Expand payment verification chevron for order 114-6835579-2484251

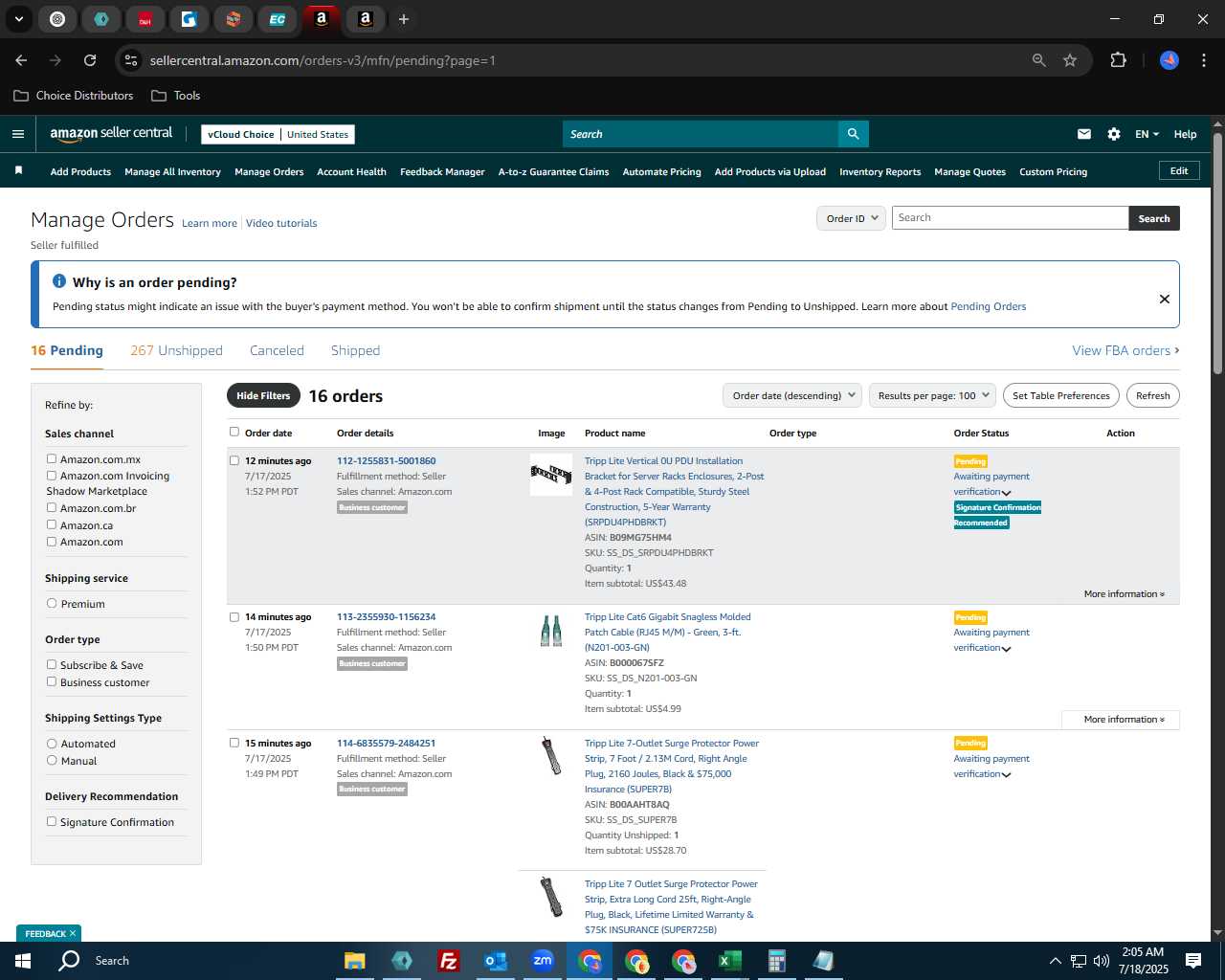1007,775
